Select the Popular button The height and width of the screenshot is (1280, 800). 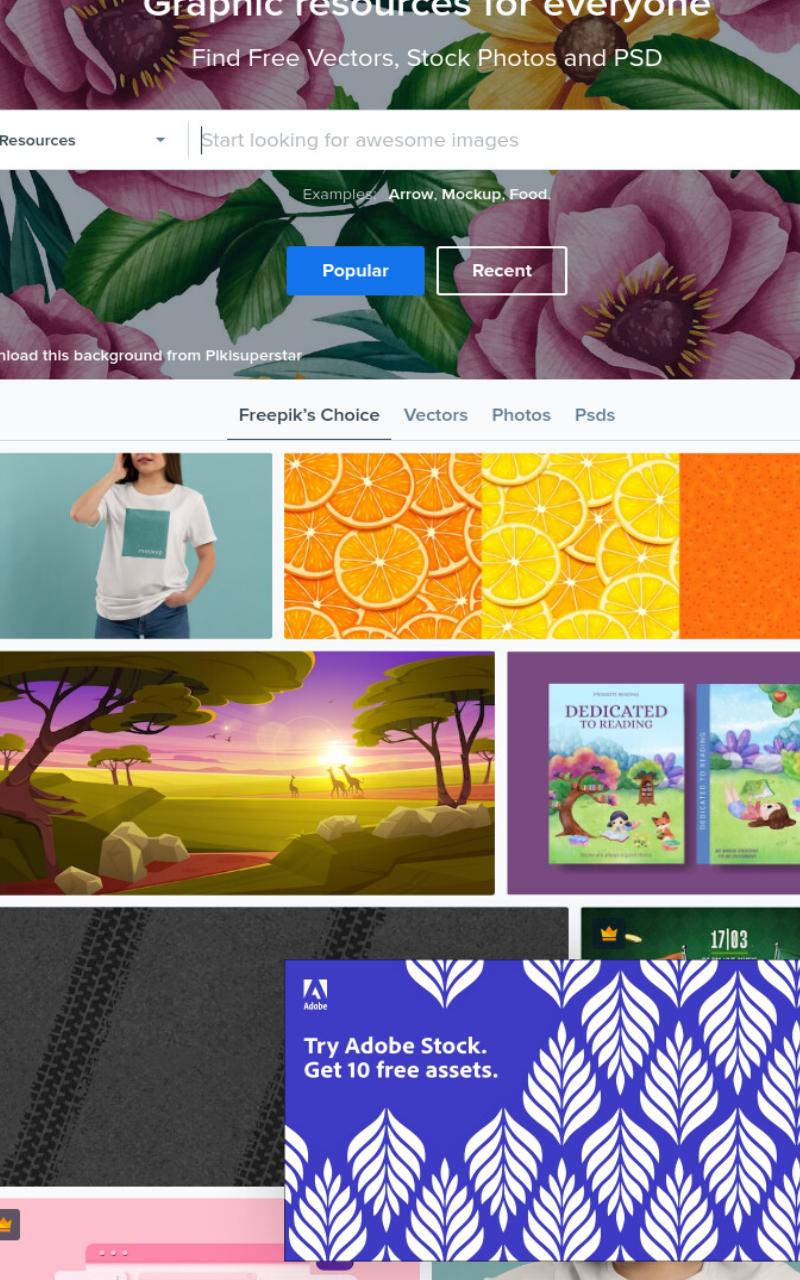point(355,271)
